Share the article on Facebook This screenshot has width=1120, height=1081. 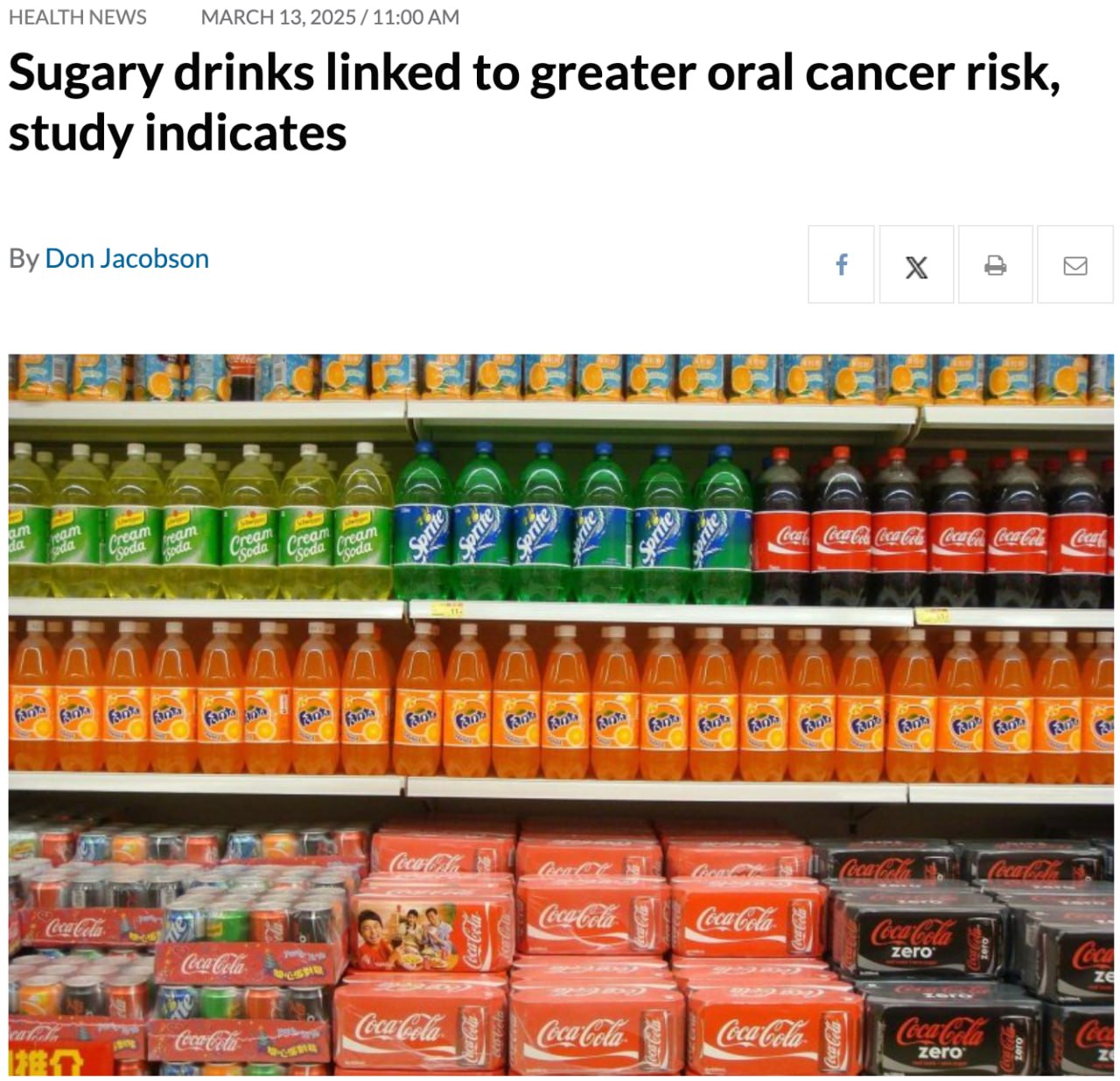pos(841,264)
